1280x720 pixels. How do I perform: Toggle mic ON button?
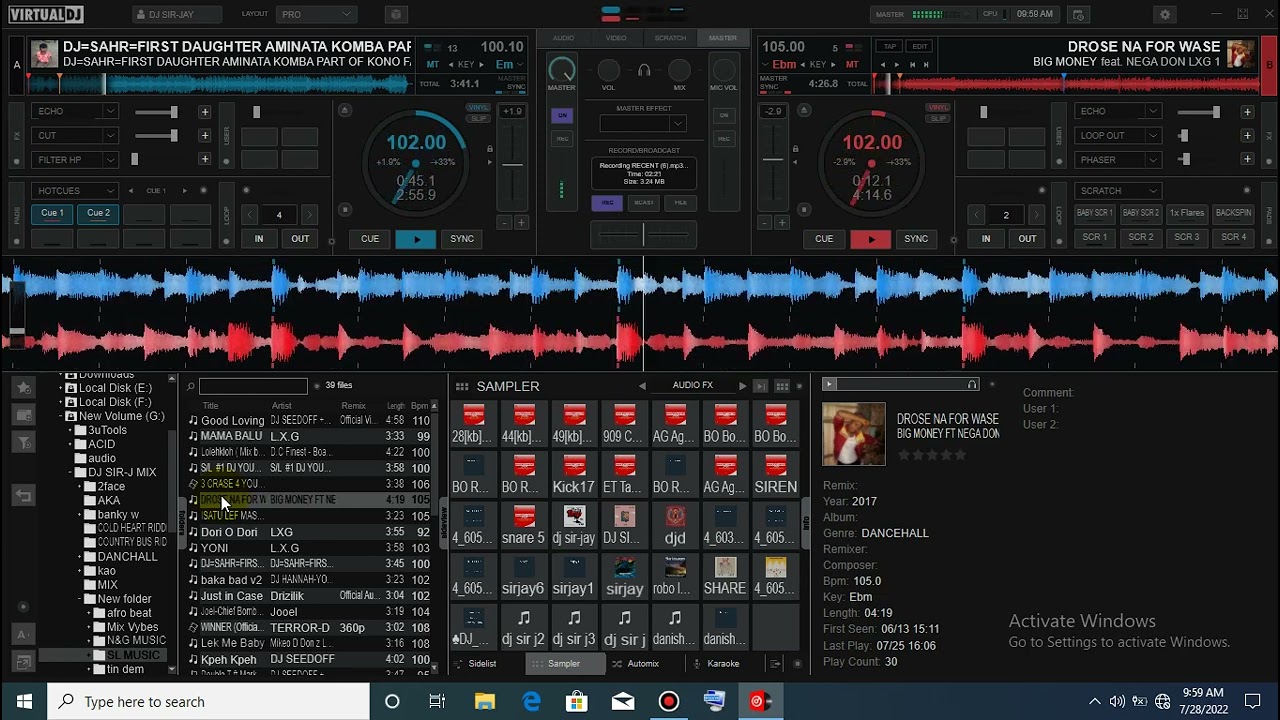tap(724, 115)
